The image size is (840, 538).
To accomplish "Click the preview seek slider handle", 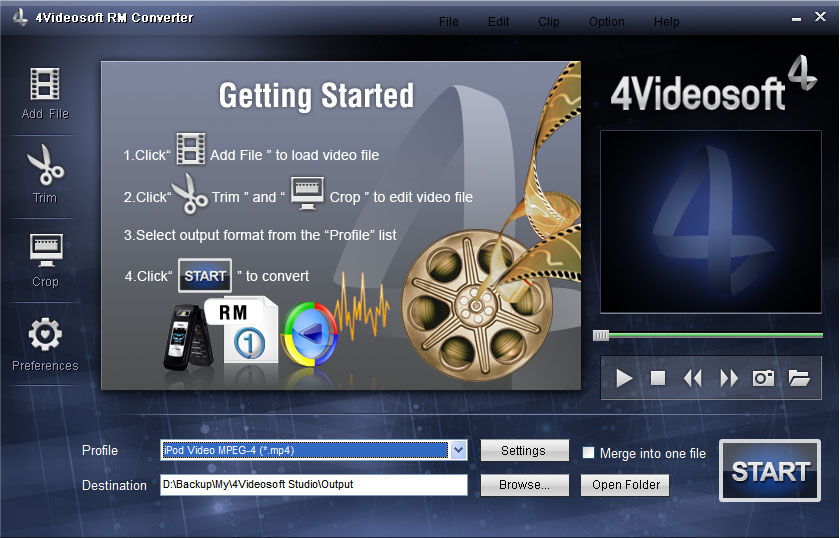I will 600,336.
